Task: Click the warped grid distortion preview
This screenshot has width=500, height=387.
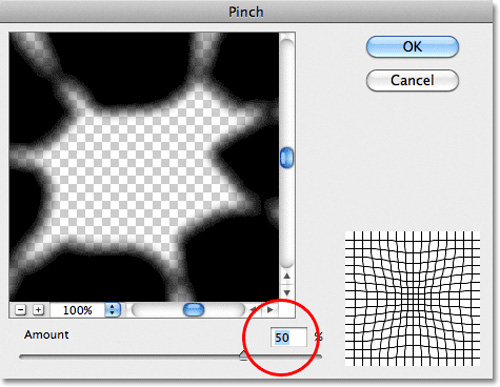Action: click(x=412, y=298)
